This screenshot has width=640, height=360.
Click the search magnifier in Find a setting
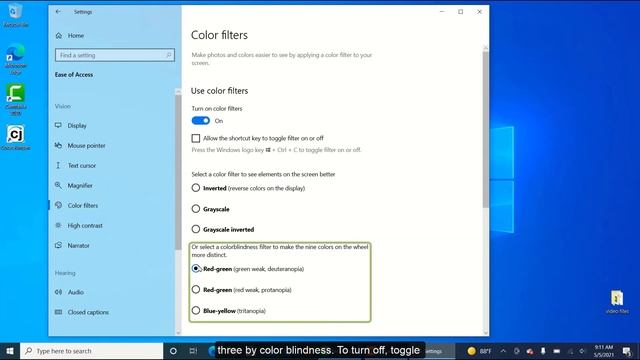point(169,55)
